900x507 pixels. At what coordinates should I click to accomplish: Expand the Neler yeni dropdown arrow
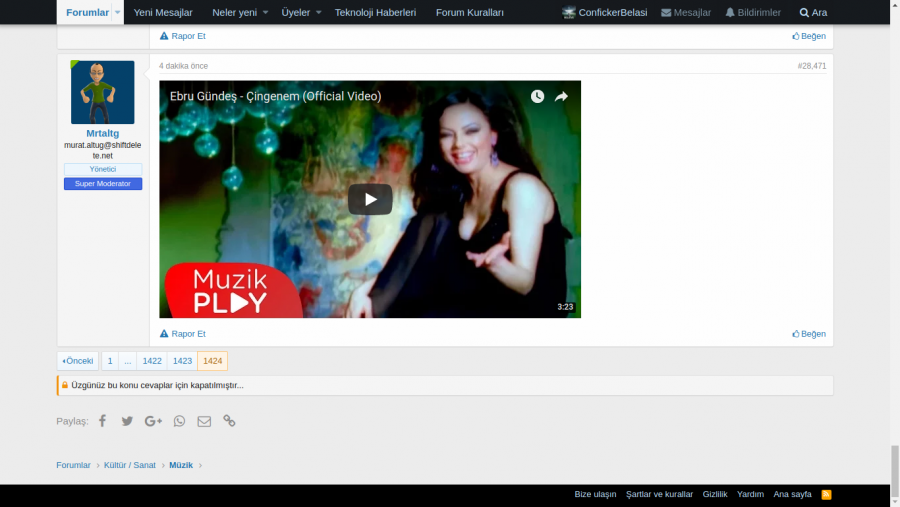click(265, 12)
